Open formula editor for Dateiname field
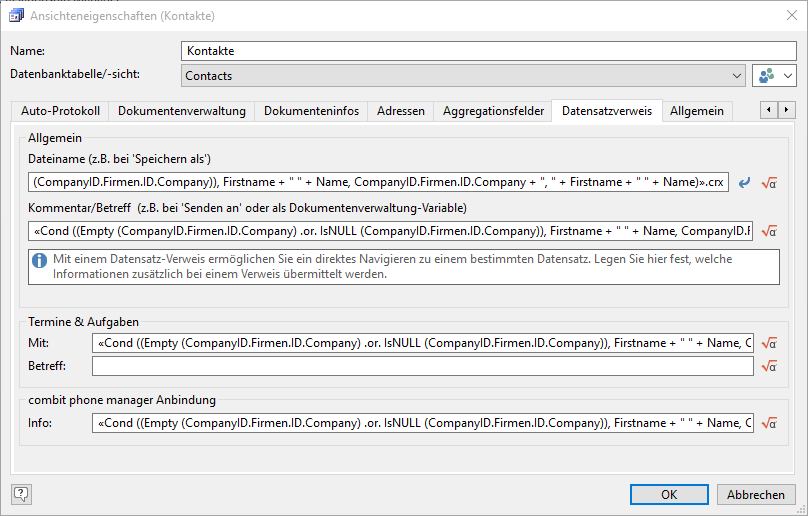This screenshot has width=808, height=516. tap(769, 183)
